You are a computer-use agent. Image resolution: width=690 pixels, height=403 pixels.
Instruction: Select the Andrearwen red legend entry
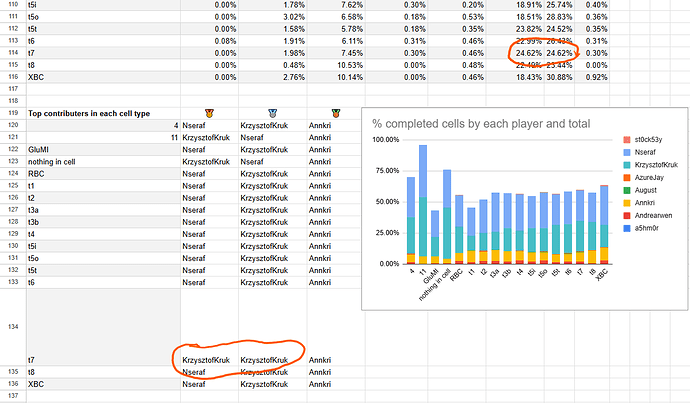(648, 216)
